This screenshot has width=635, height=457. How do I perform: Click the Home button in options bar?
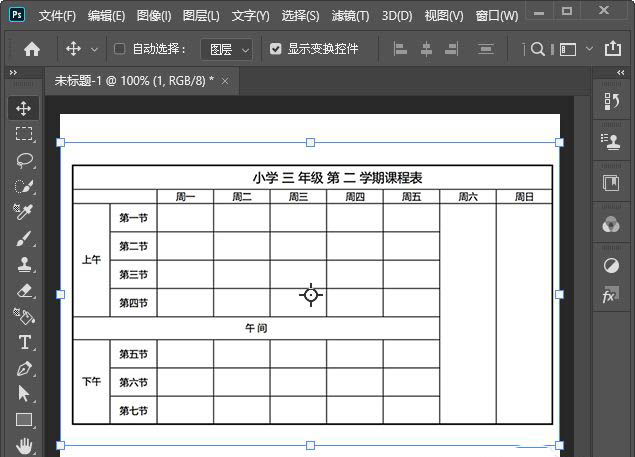[32, 49]
